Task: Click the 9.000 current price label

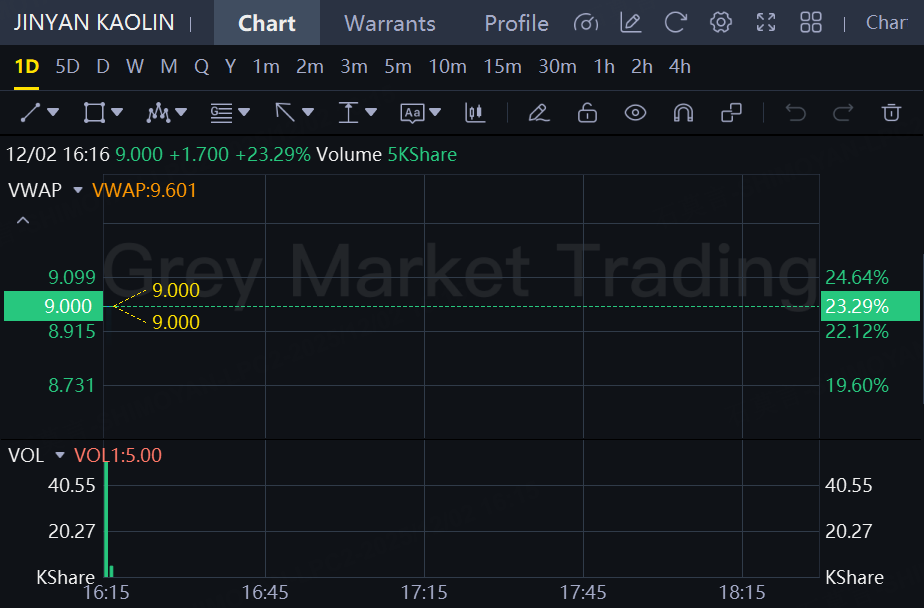Action: [x=52, y=306]
